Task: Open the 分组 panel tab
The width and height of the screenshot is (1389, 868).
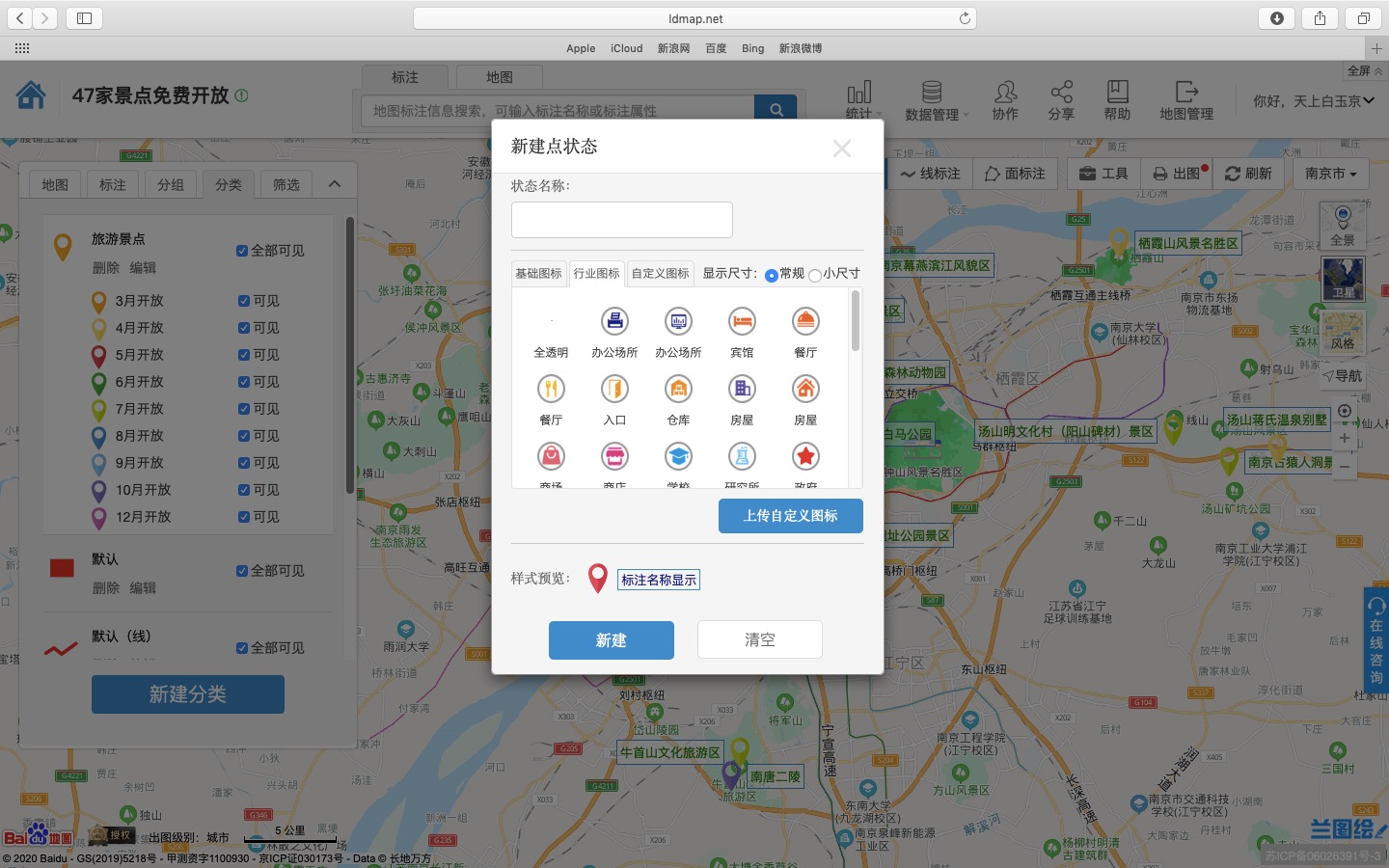Action: click(x=171, y=184)
